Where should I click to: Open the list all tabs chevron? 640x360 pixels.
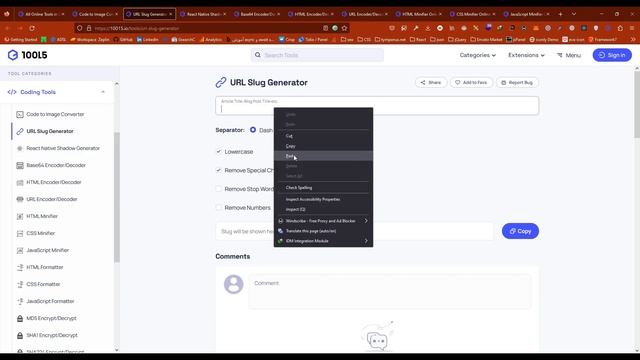tap(574, 14)
